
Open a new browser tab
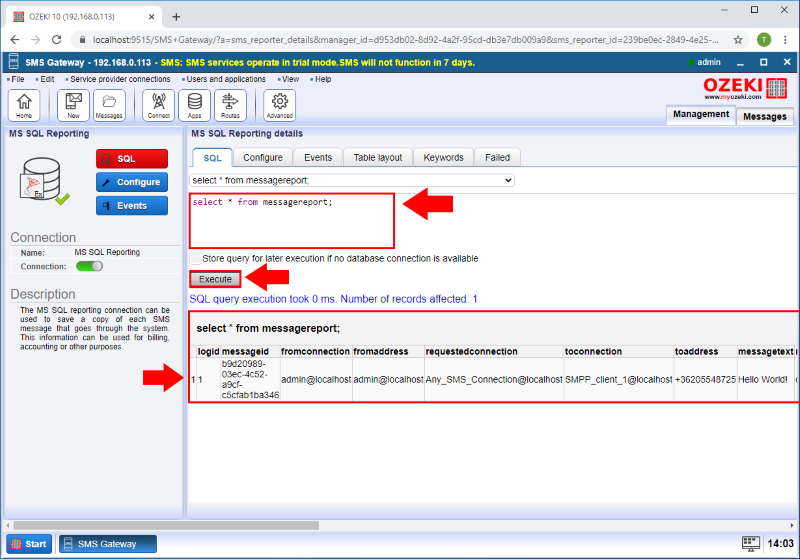(x=176, y=17)
